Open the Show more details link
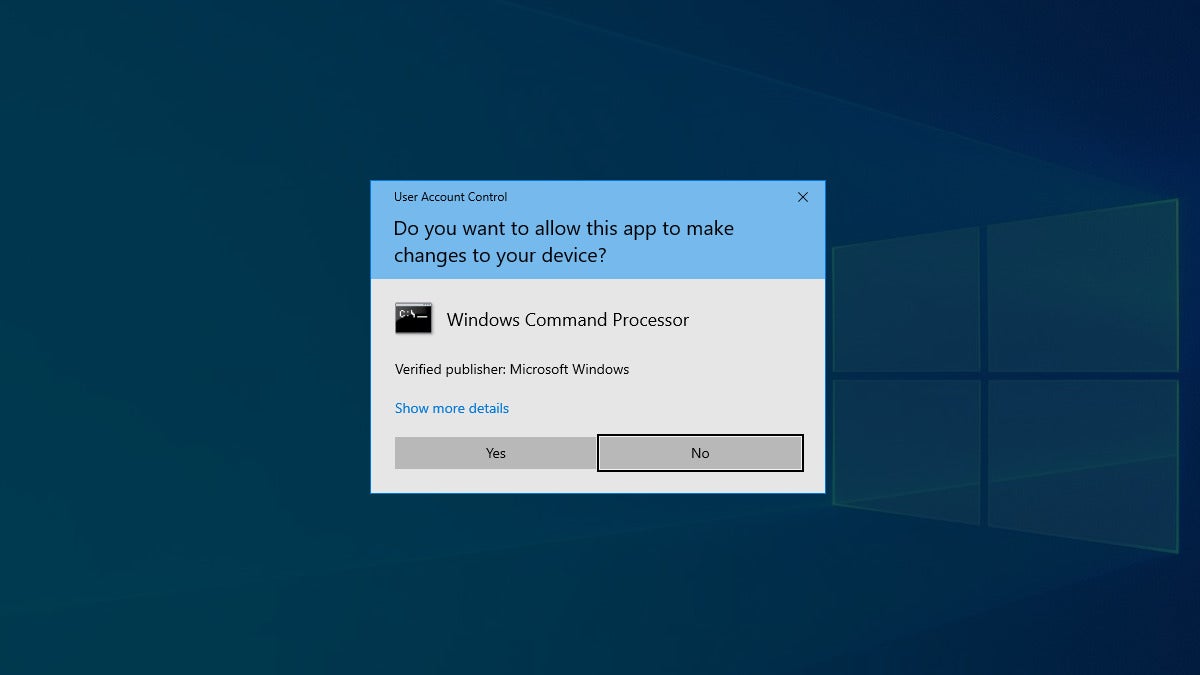This screenshot has height=675, width=1200. pos(452,408)
